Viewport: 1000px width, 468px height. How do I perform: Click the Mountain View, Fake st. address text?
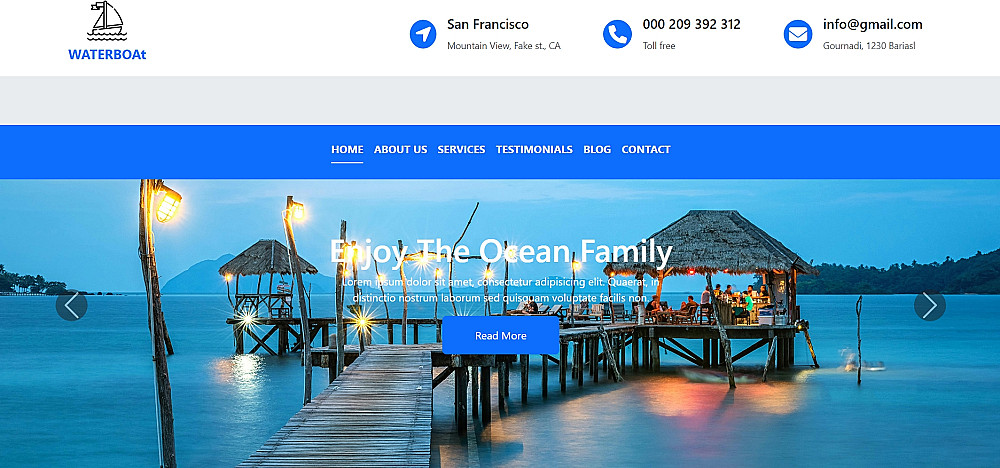(504, 46)
